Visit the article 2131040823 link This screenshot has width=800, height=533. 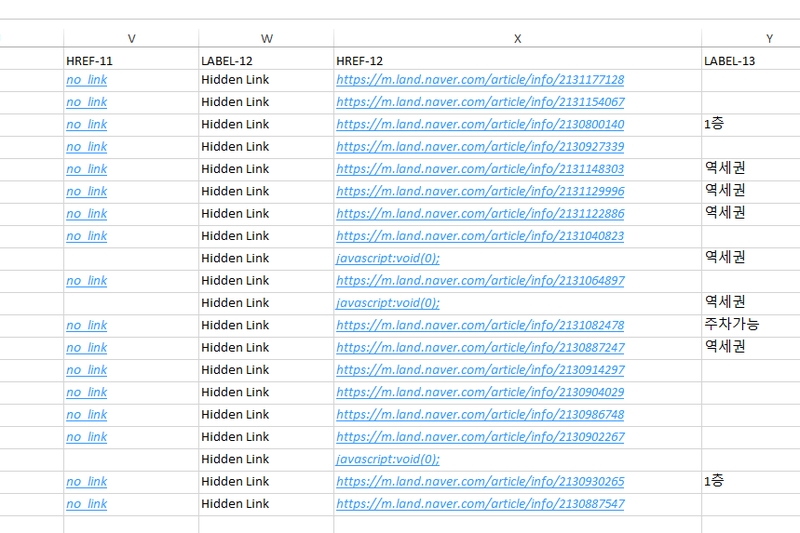click(x=480, y=236)
